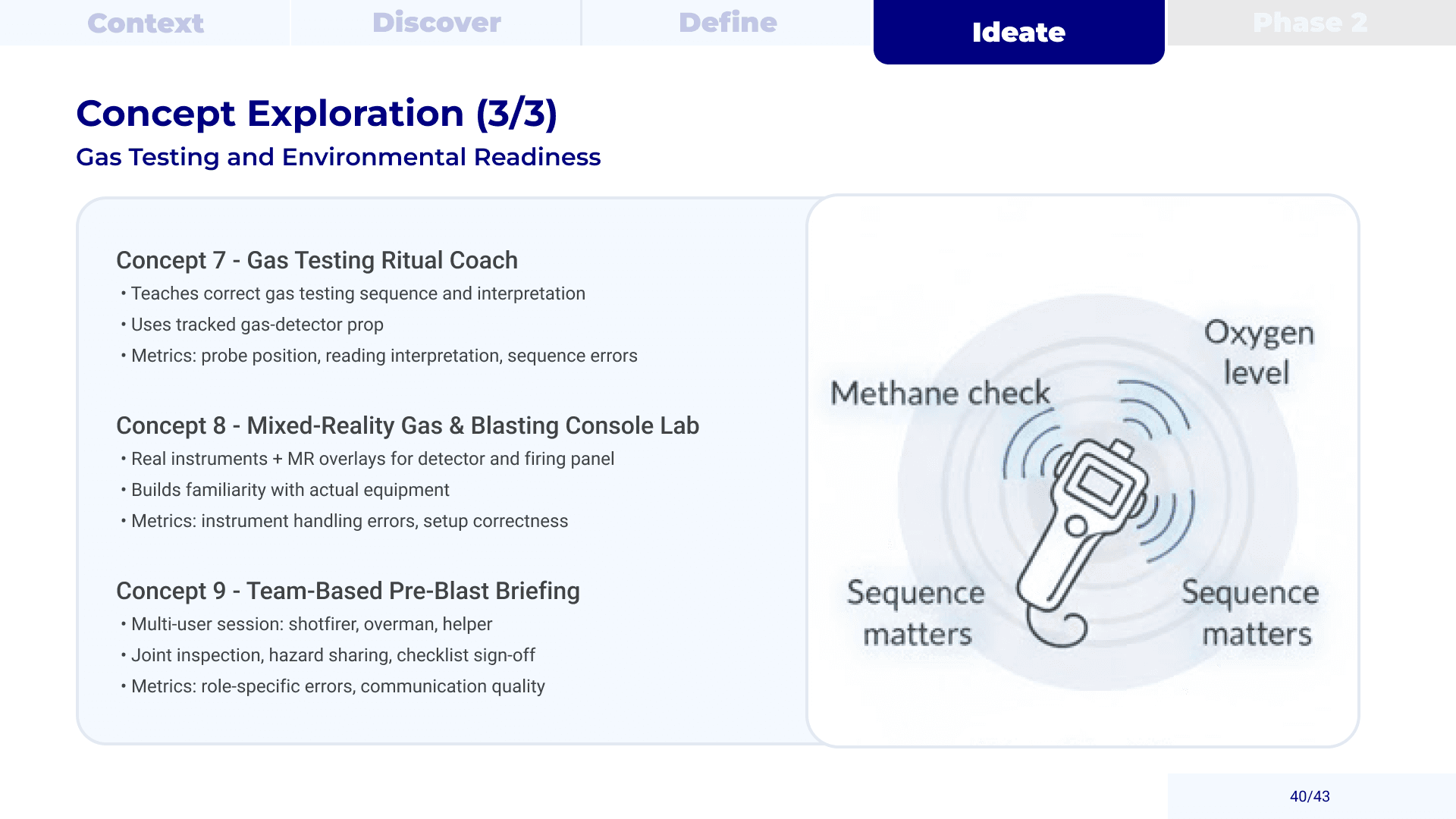
Task: Select Concept 7 Gas Testing Ritual Coach heading
Action: click(316, 260)
